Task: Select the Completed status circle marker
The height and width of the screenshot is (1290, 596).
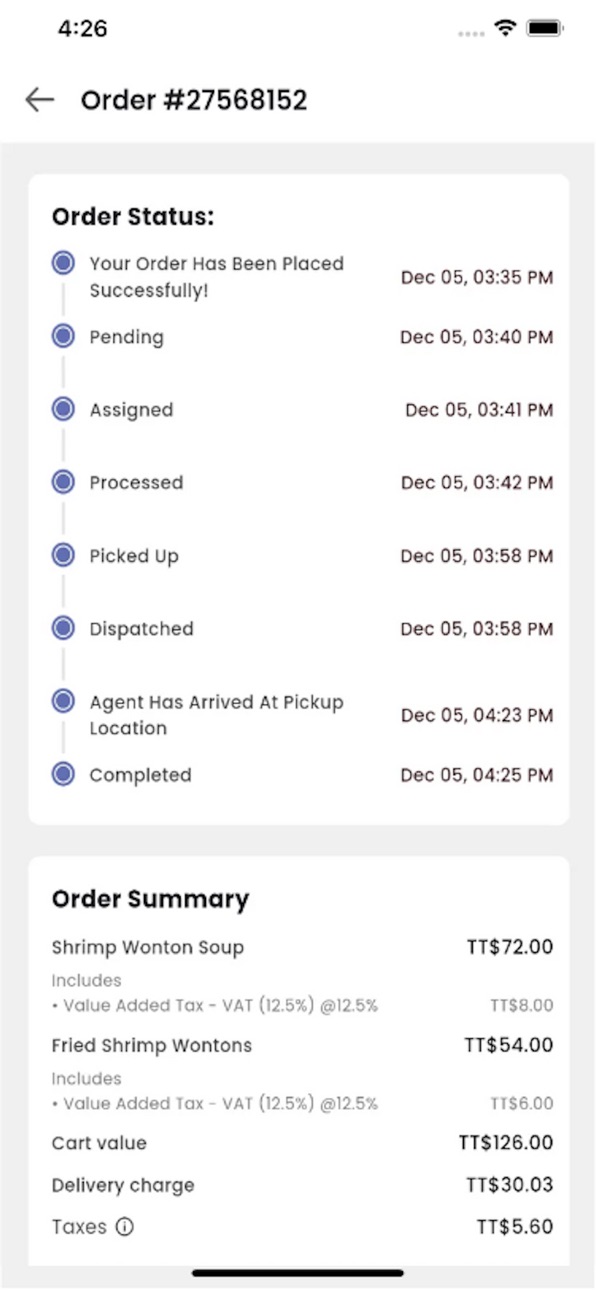Action: (63, 774)
